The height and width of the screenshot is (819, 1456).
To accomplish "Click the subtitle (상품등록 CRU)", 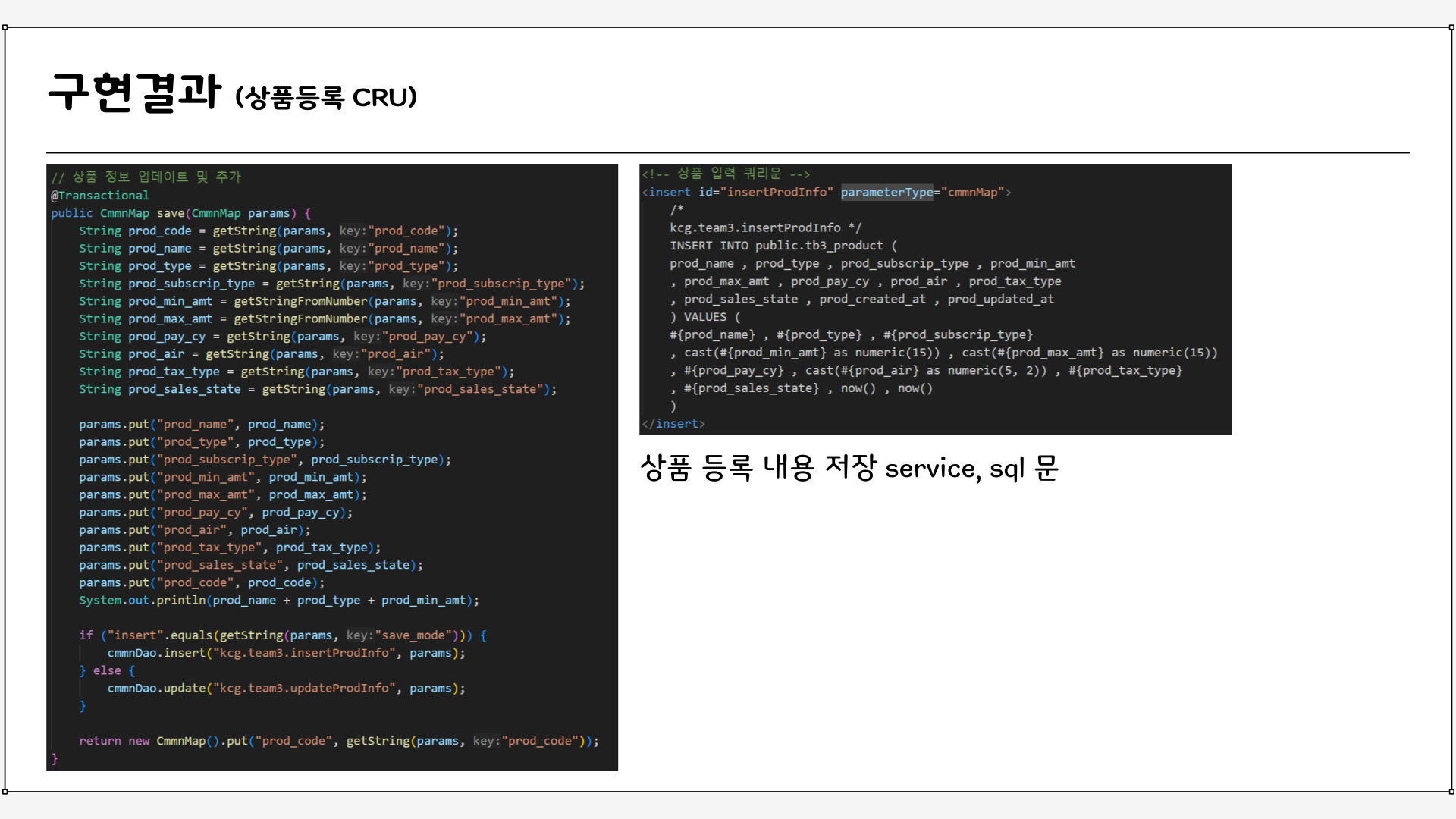I will [x=326, y=98].
